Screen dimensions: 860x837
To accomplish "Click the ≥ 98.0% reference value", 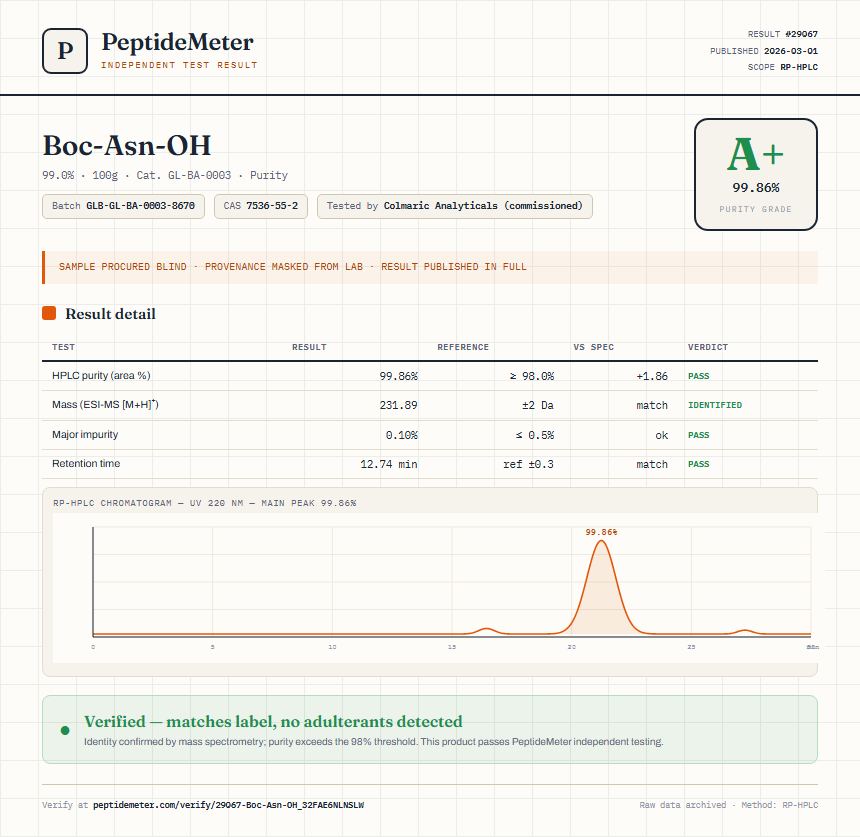I will pyautogui.click(x=531, y=376).
